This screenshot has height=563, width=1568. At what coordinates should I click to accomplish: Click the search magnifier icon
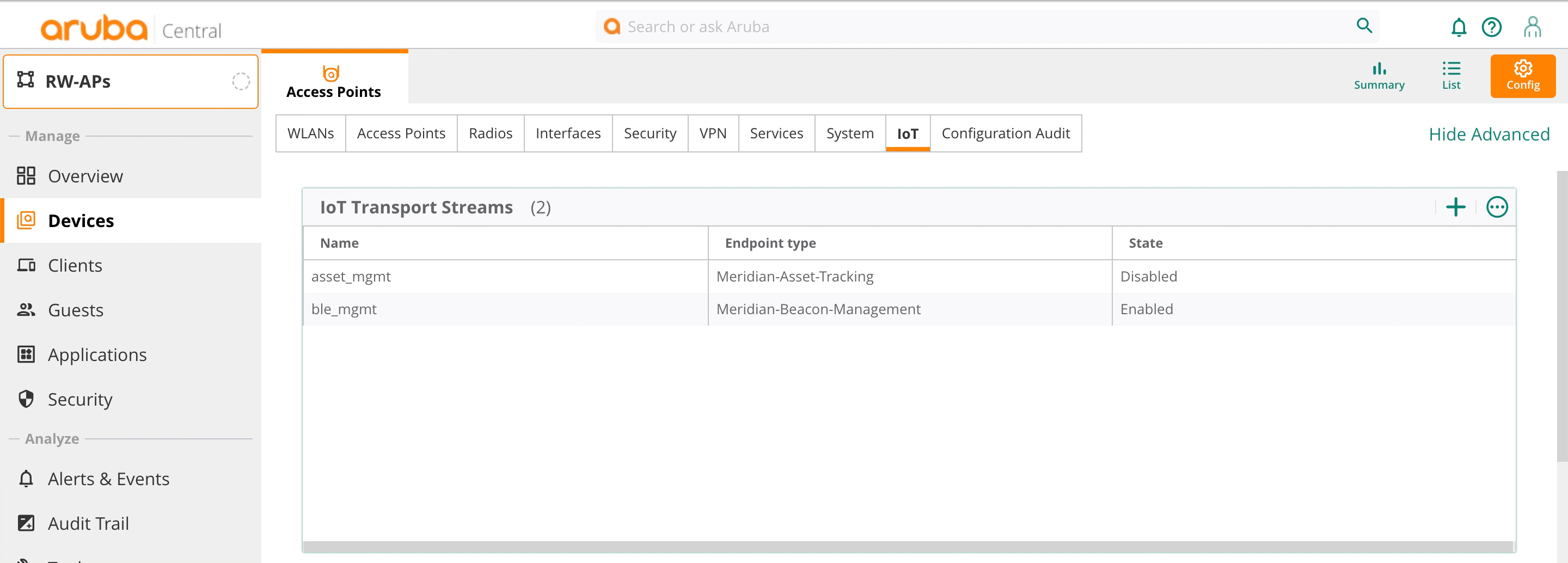(x=1364, y=26)
